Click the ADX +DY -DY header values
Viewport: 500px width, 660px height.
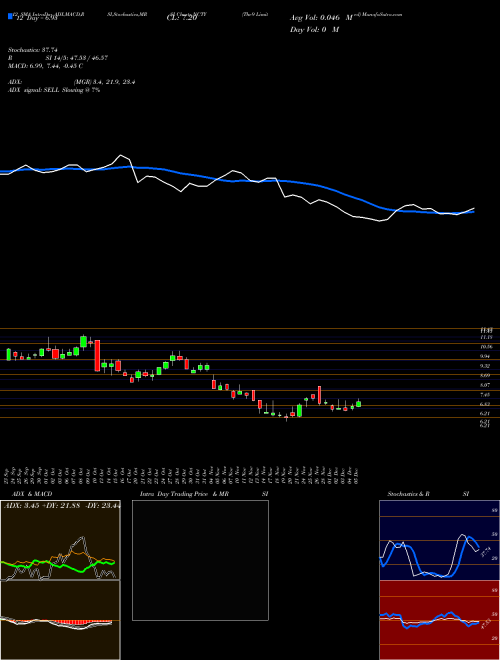(62, 506)
